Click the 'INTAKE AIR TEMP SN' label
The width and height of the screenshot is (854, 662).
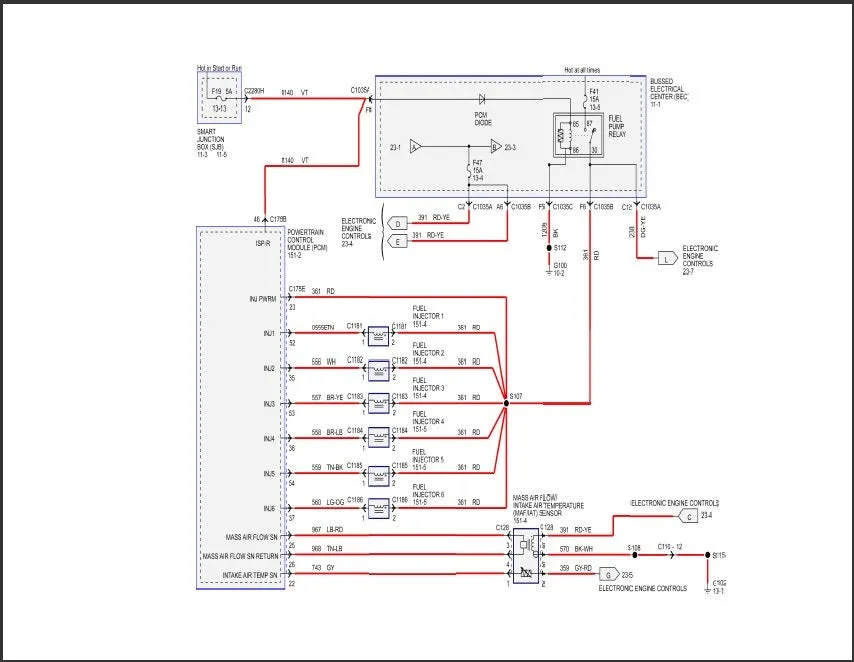pos(249,575)
